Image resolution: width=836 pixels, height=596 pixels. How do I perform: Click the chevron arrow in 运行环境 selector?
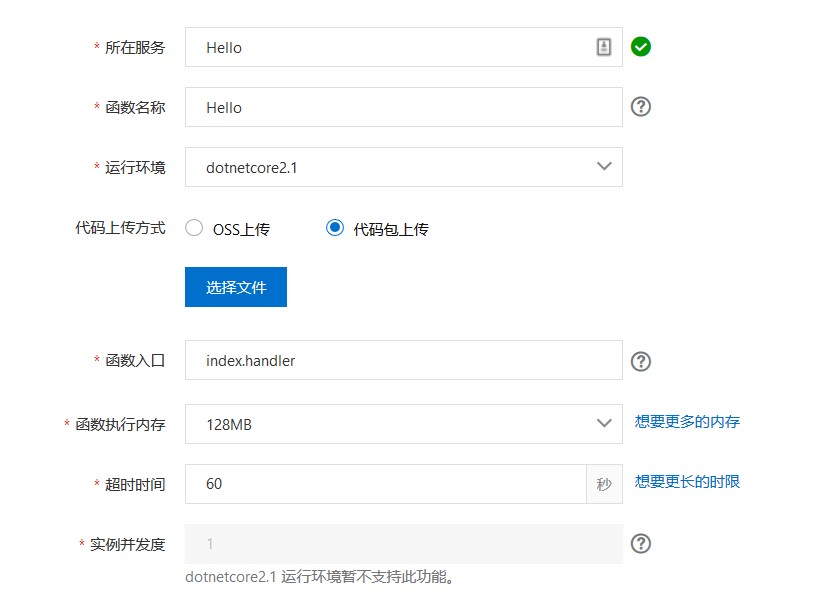pyautogui.click(x=604, y=166)
